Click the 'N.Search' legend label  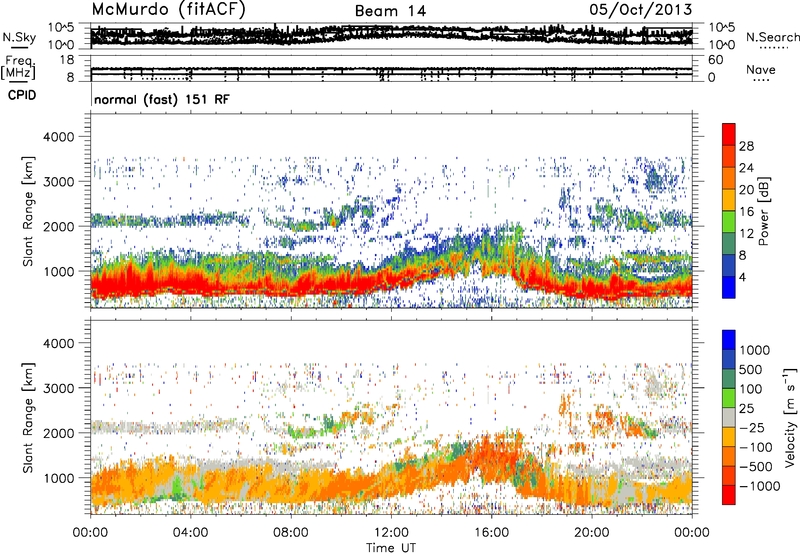tap(772, 37)
